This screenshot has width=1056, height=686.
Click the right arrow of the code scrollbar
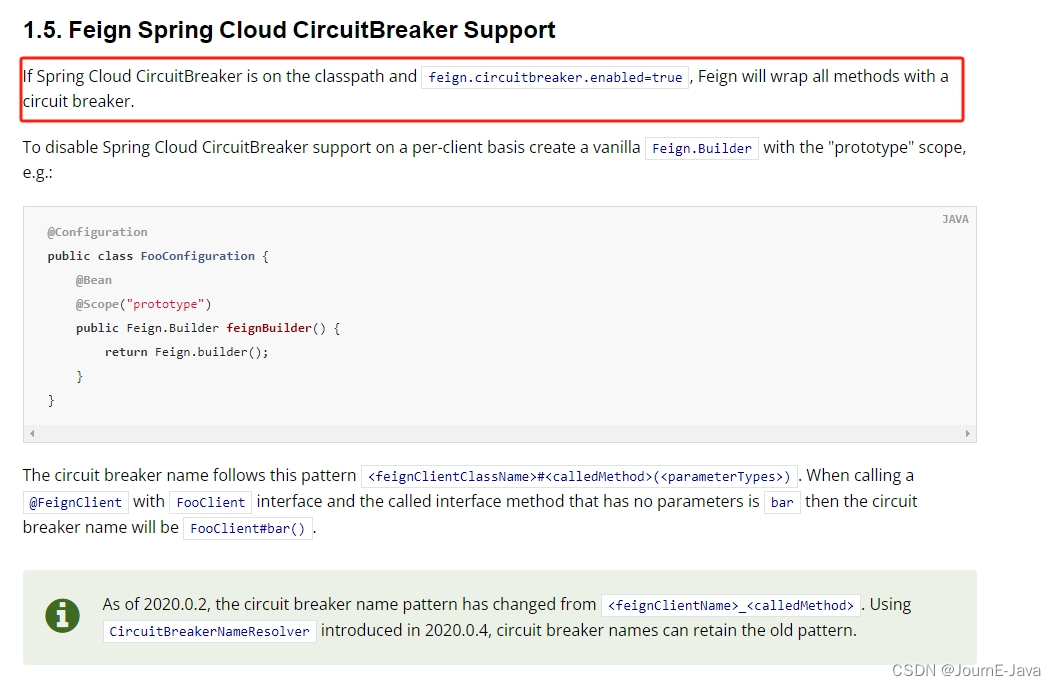[968, 434]
